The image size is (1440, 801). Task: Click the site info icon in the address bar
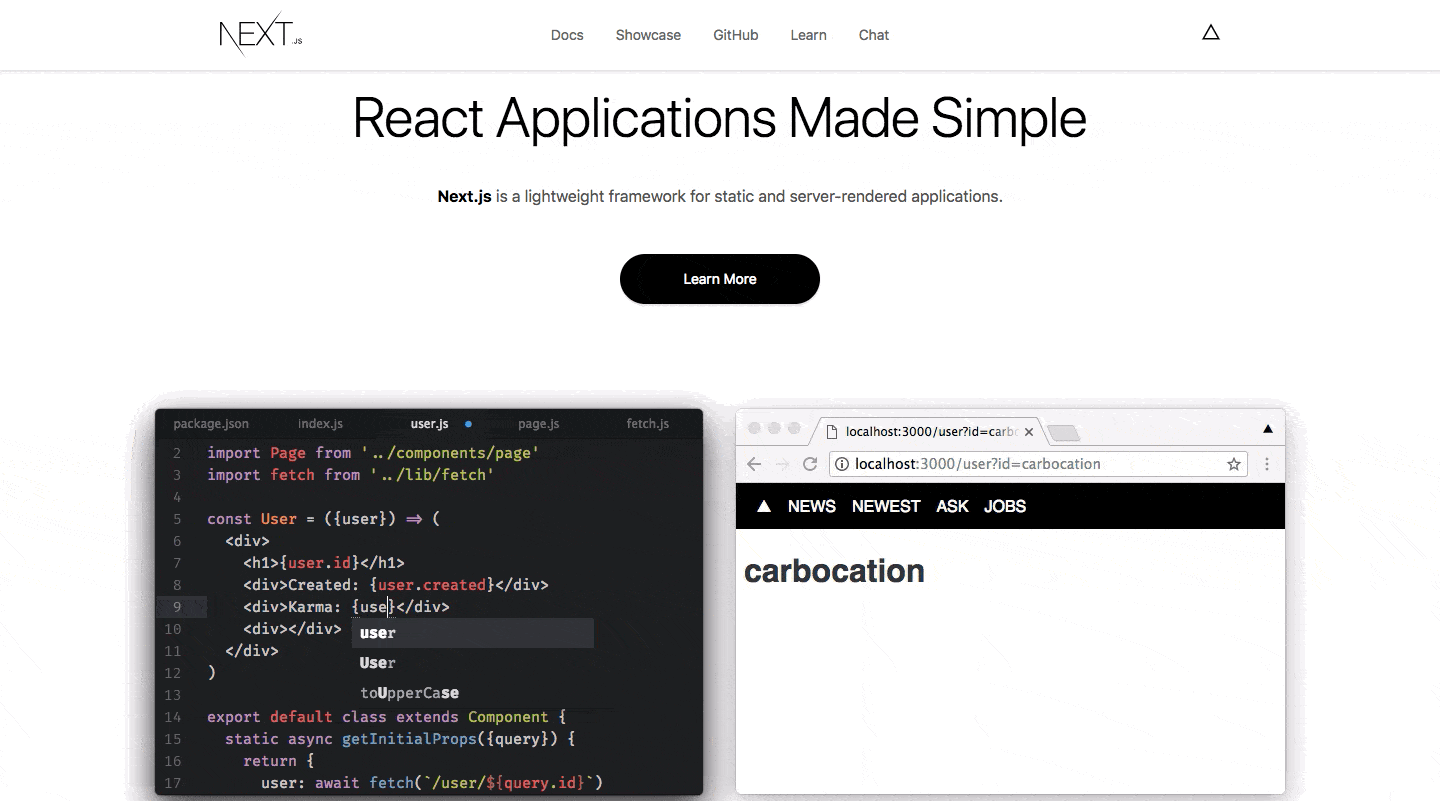tap(842, 464)
